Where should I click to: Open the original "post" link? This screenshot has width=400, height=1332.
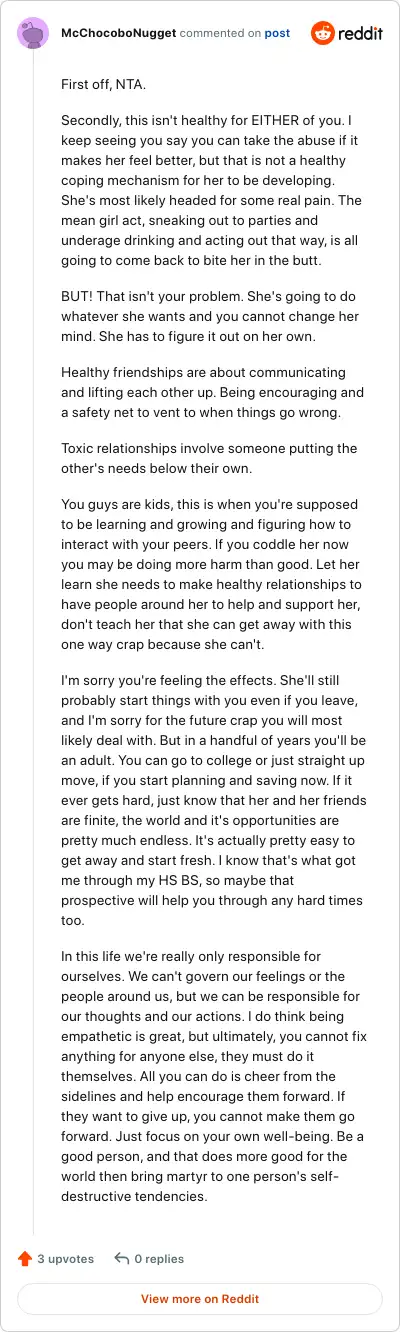277,33
